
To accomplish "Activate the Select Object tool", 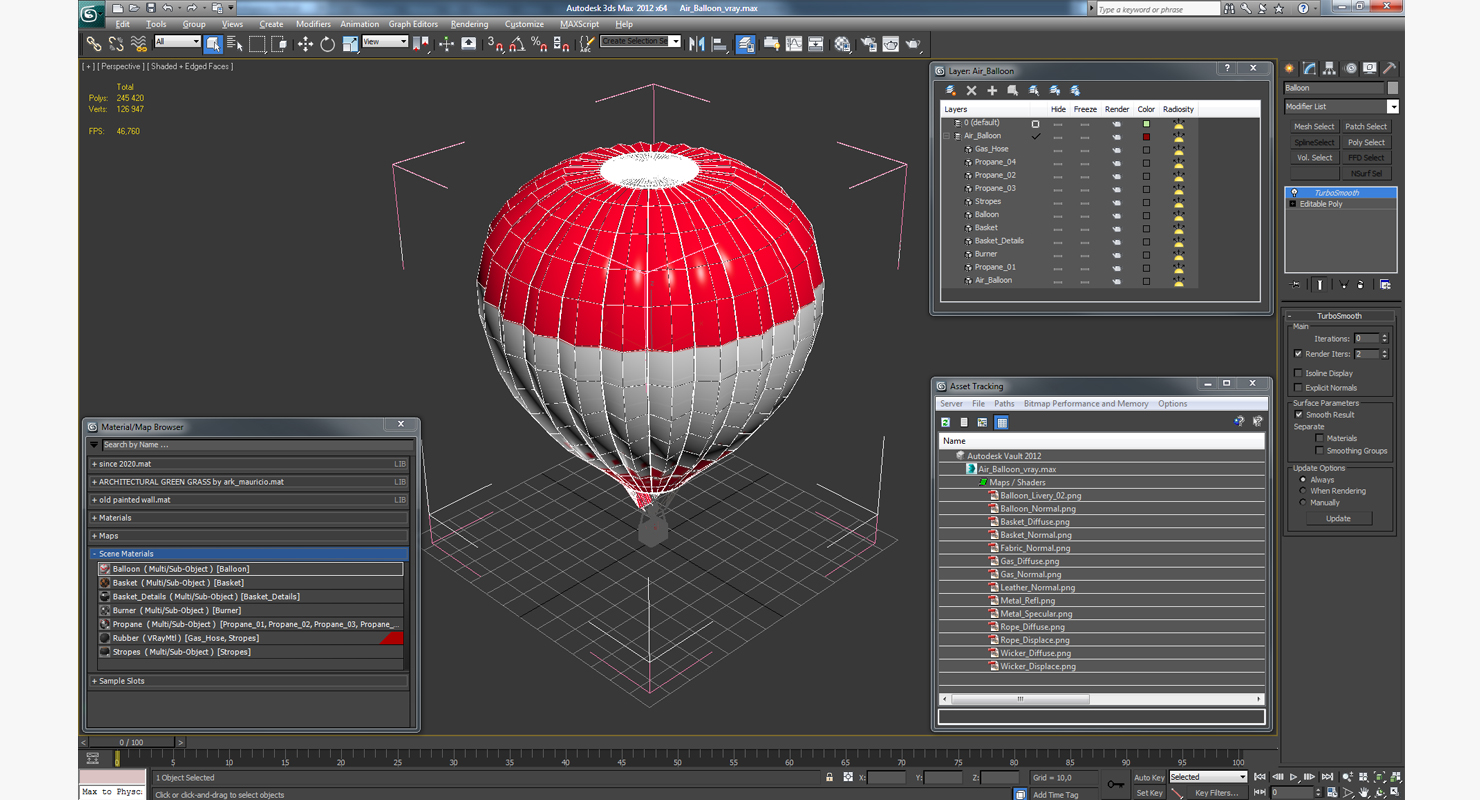I will [x=213, y=44].
